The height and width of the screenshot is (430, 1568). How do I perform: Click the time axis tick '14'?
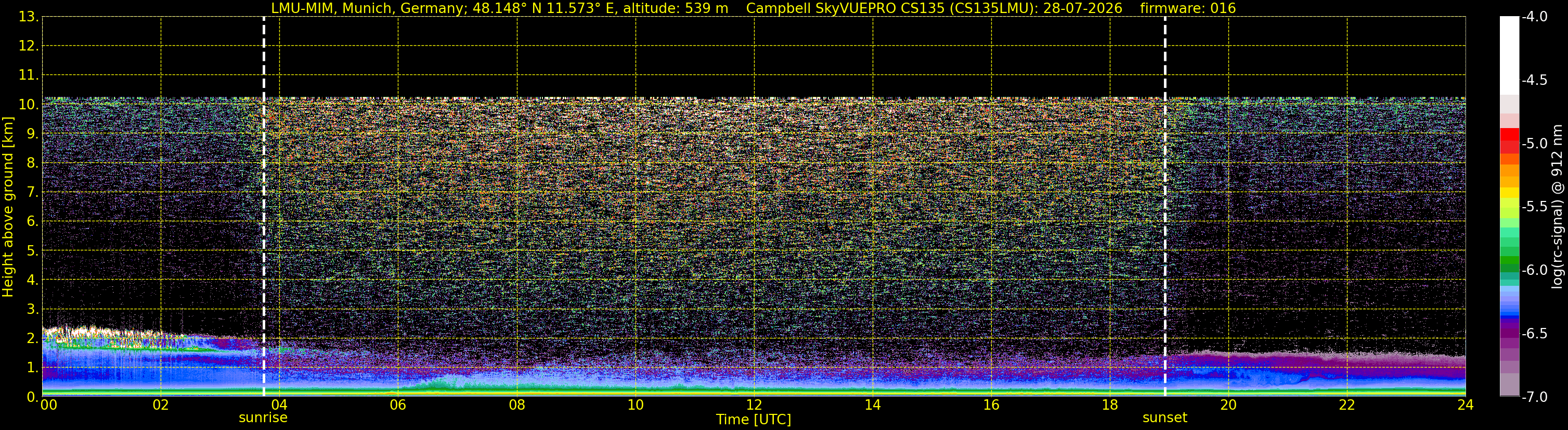pyautogui.click(x=873, y=405)
